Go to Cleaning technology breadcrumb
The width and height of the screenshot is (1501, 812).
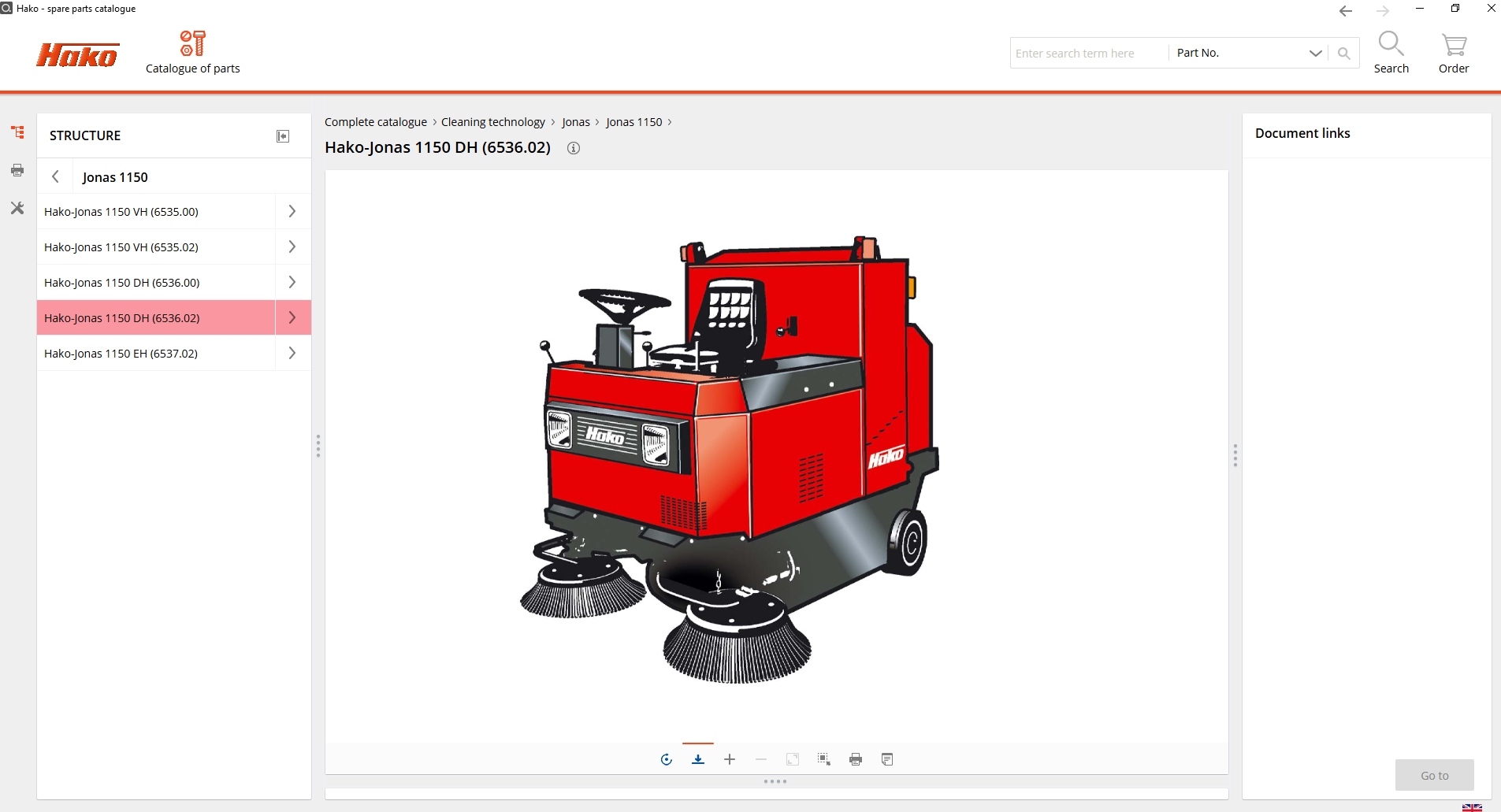[493, 122]
